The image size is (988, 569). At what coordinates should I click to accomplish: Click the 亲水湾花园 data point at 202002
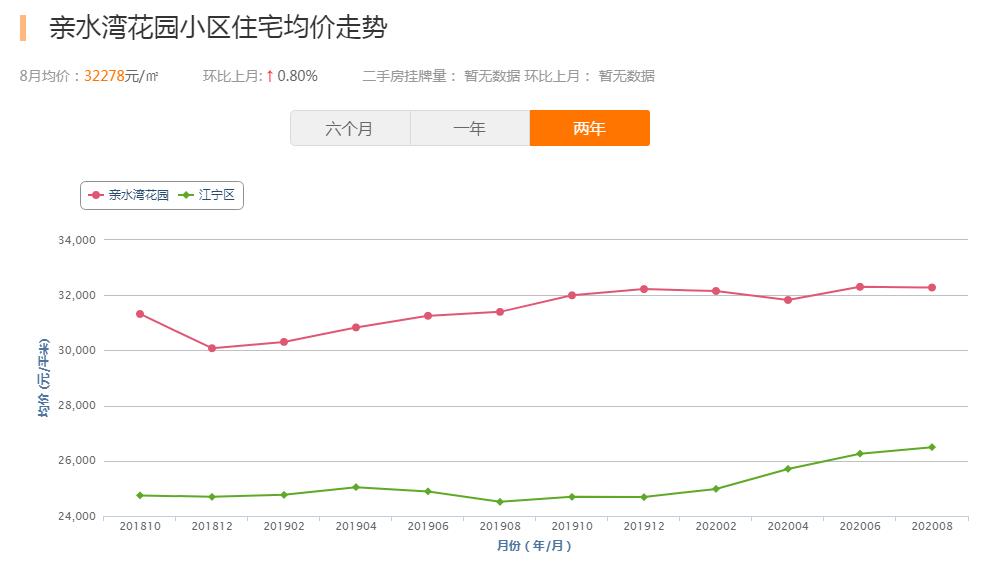[716, 291]
